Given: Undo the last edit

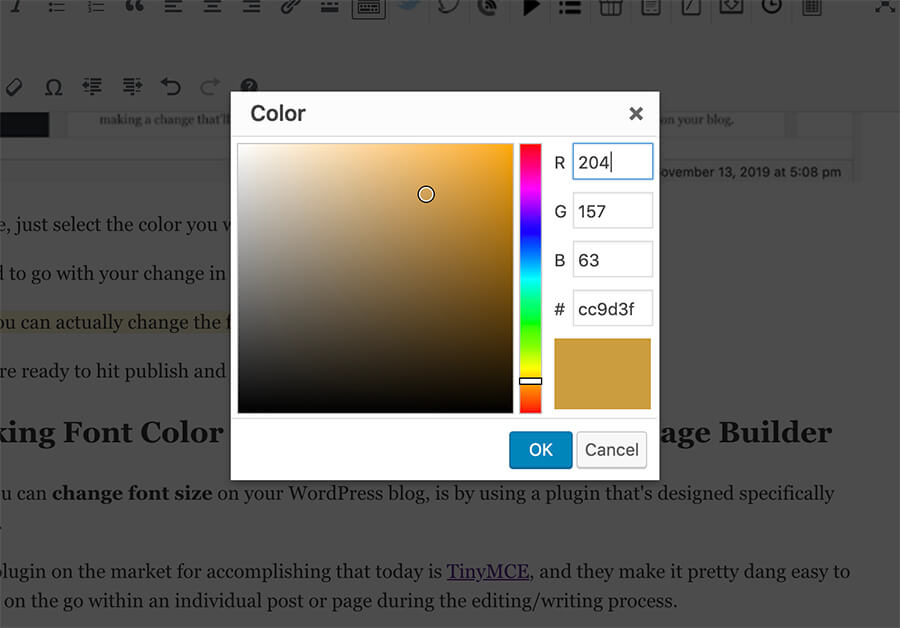Looking at the screenshot, I should point(170,87).
